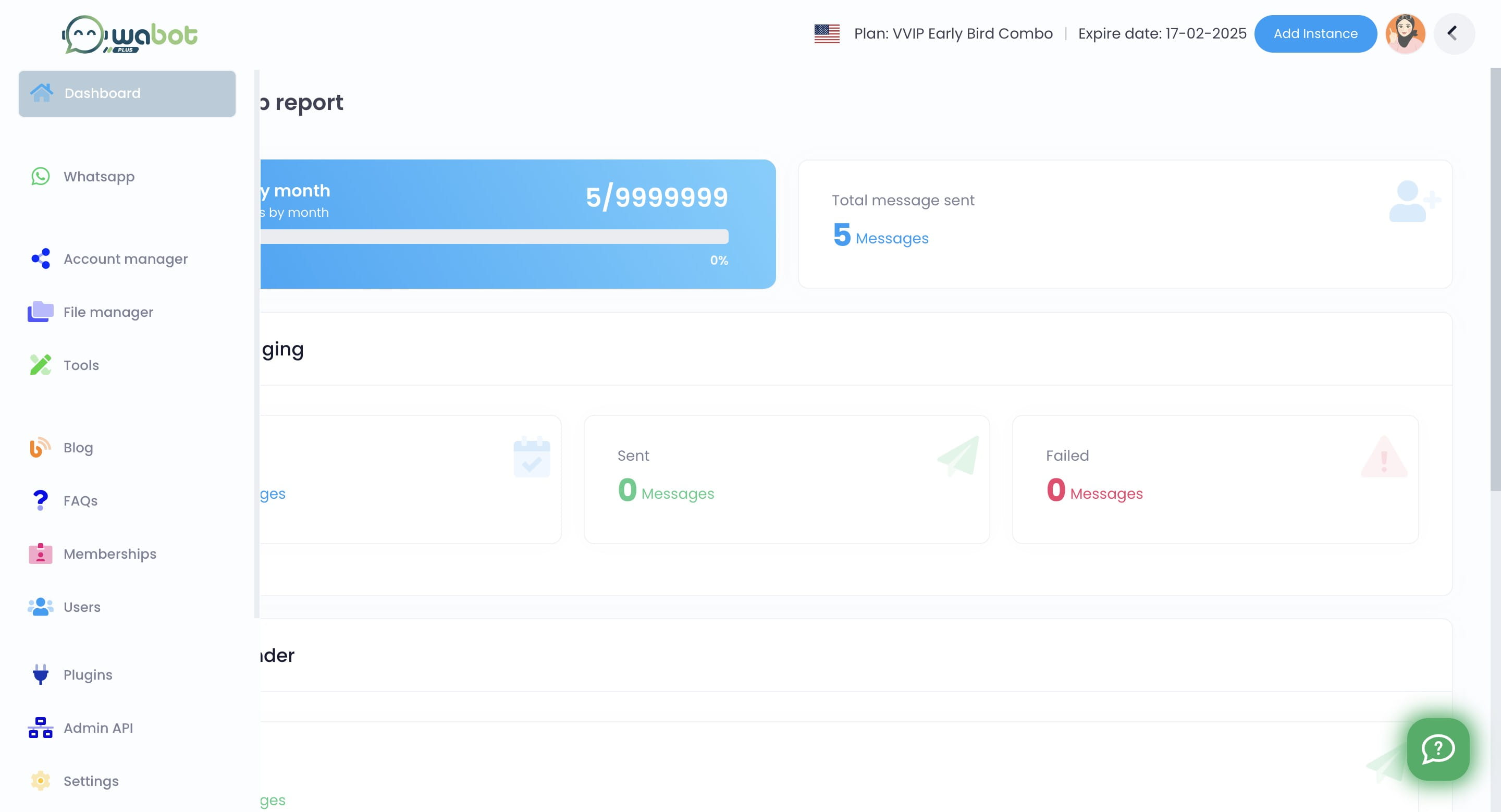Open File manager folder icon
The width and height of the screenshot is (1501, 812).
(x=40, y=312)
